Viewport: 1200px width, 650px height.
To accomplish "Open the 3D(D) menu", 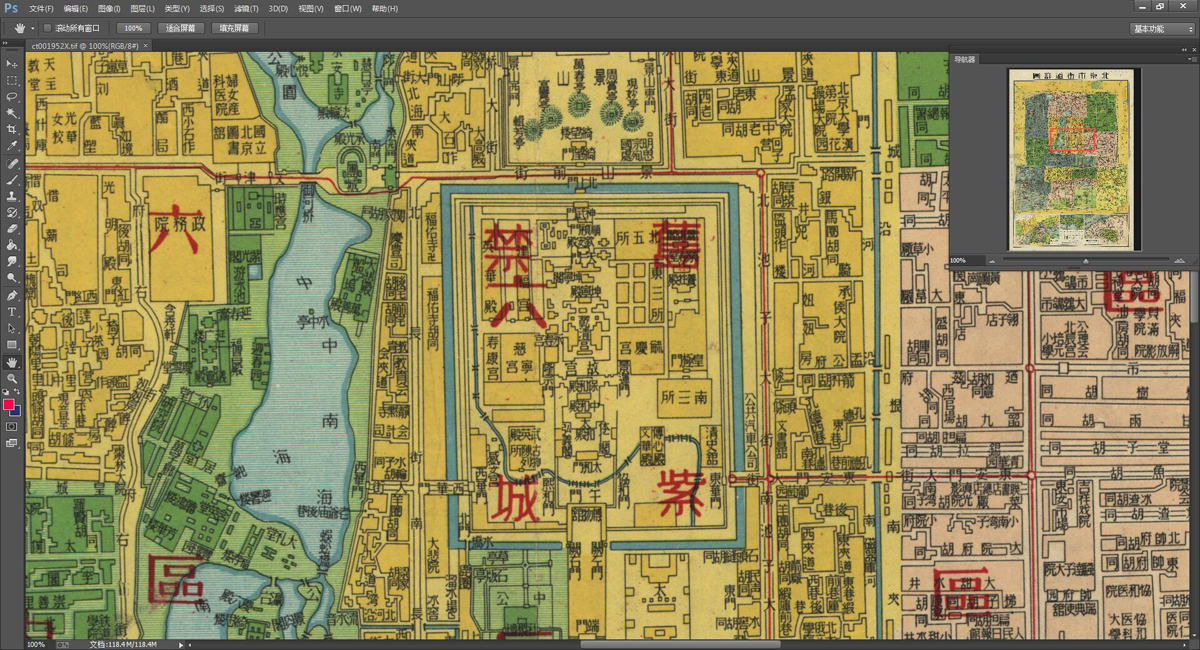I will (x=278, y=8).
